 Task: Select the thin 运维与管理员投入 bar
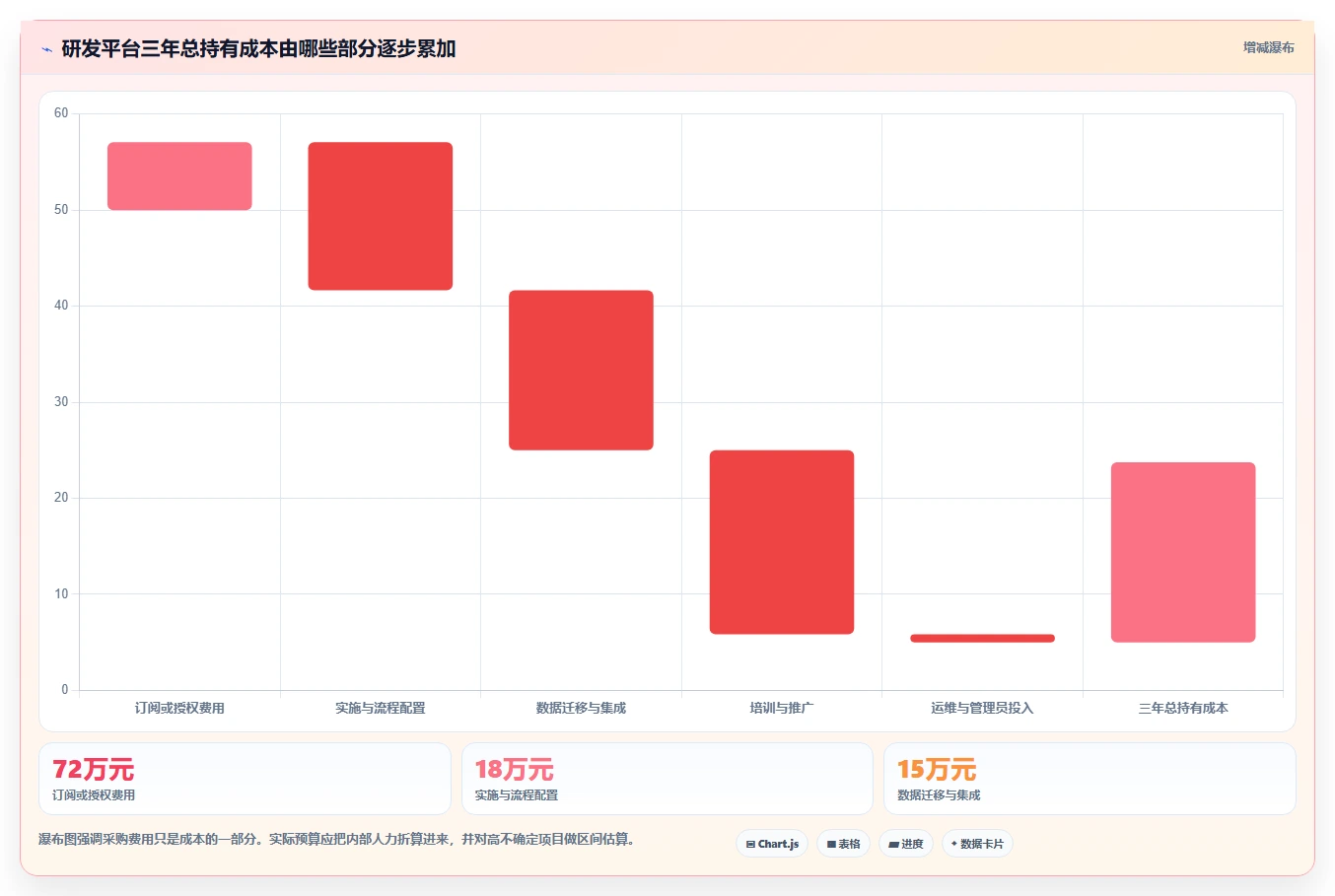982,639
